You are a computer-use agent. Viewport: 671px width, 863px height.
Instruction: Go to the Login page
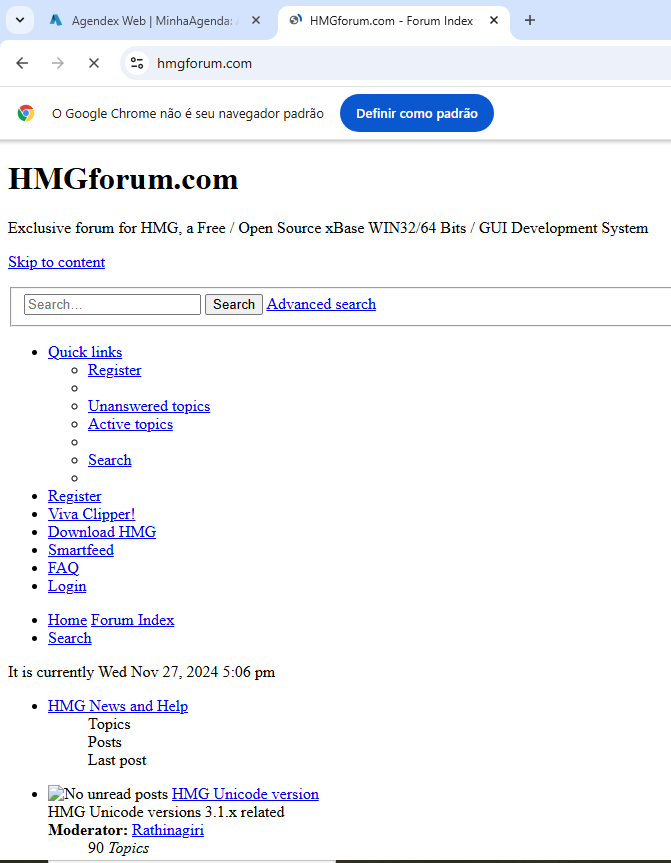pos(67,586)
